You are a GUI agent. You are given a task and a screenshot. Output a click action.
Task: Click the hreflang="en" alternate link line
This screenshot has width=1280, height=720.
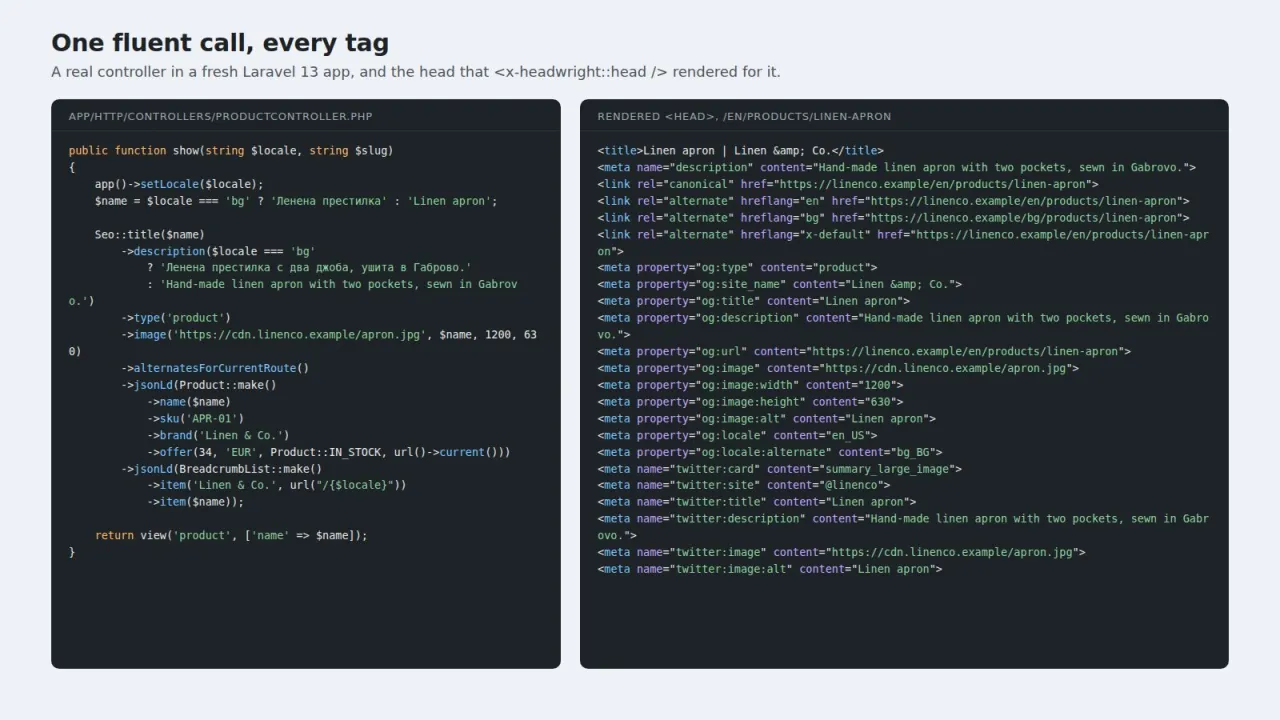[894, 201]
